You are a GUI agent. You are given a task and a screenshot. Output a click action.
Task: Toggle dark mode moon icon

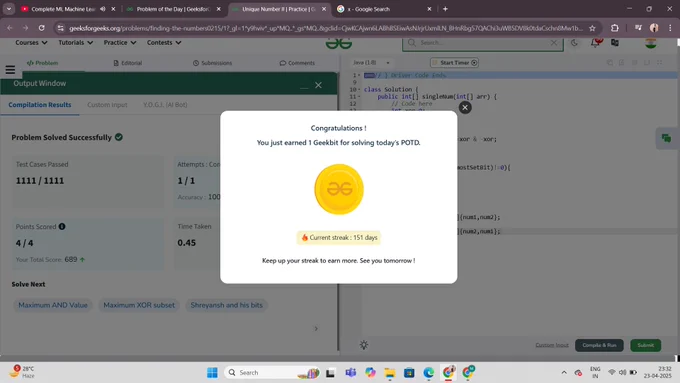click(574, 43)
